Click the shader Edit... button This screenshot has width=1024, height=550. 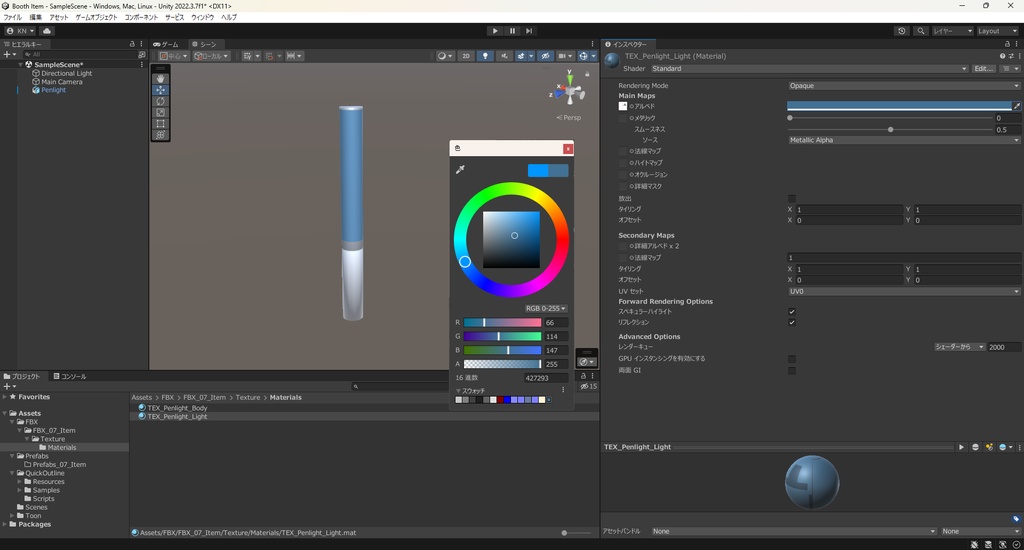[984, 69]
